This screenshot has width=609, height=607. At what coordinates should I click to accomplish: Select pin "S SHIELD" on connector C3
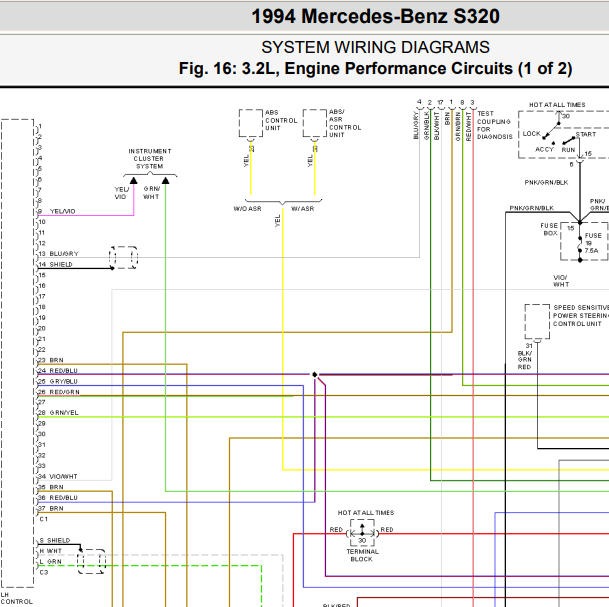point(55,541)
